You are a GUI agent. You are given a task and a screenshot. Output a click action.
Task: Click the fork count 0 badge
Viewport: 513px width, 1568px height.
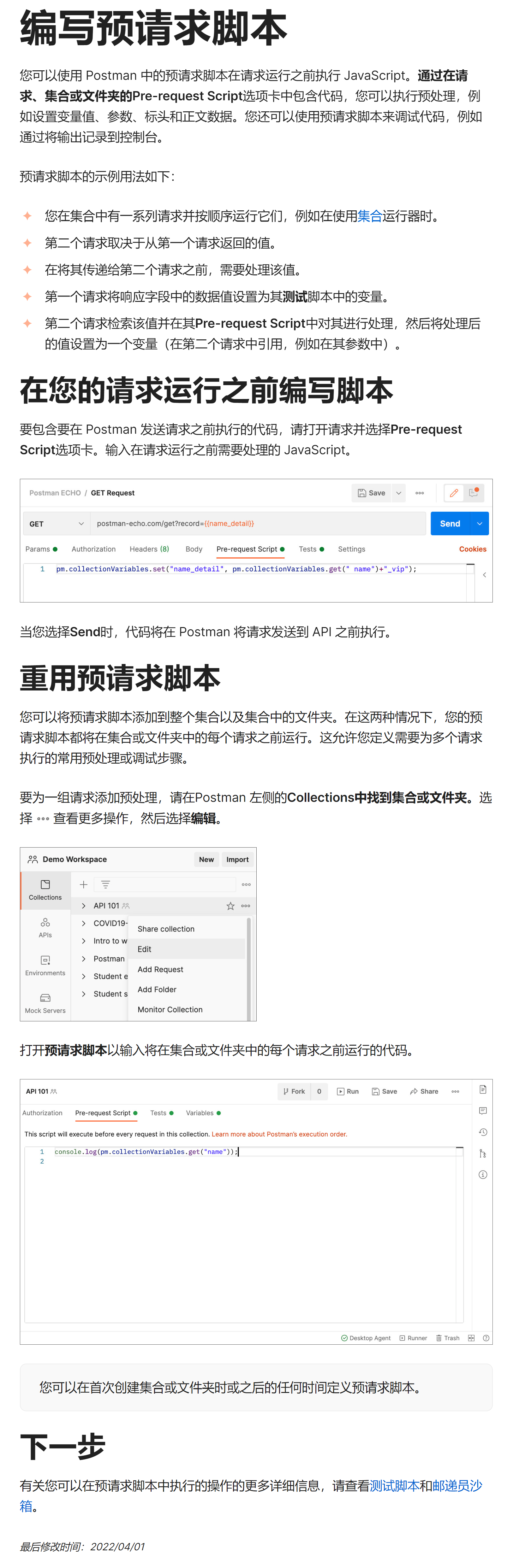tap(319, 1091)
